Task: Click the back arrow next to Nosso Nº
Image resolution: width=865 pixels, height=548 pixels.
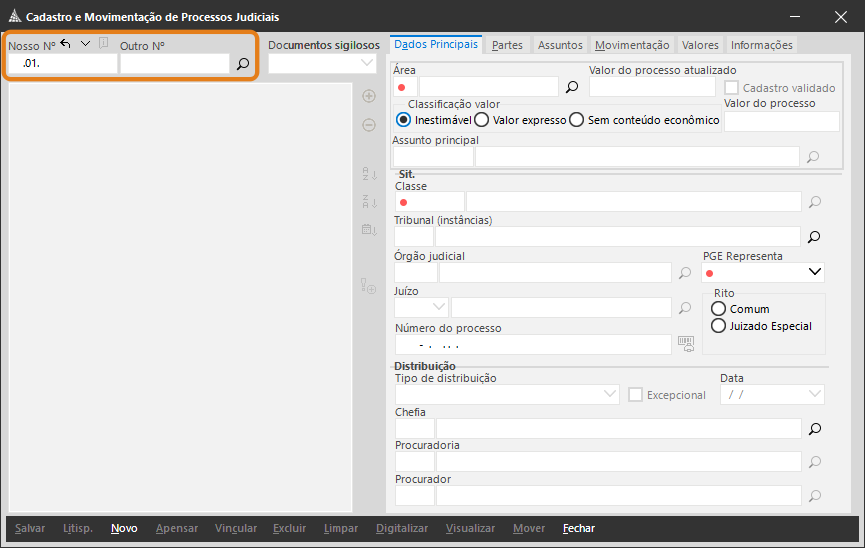Action: click(x=66, y=43)
